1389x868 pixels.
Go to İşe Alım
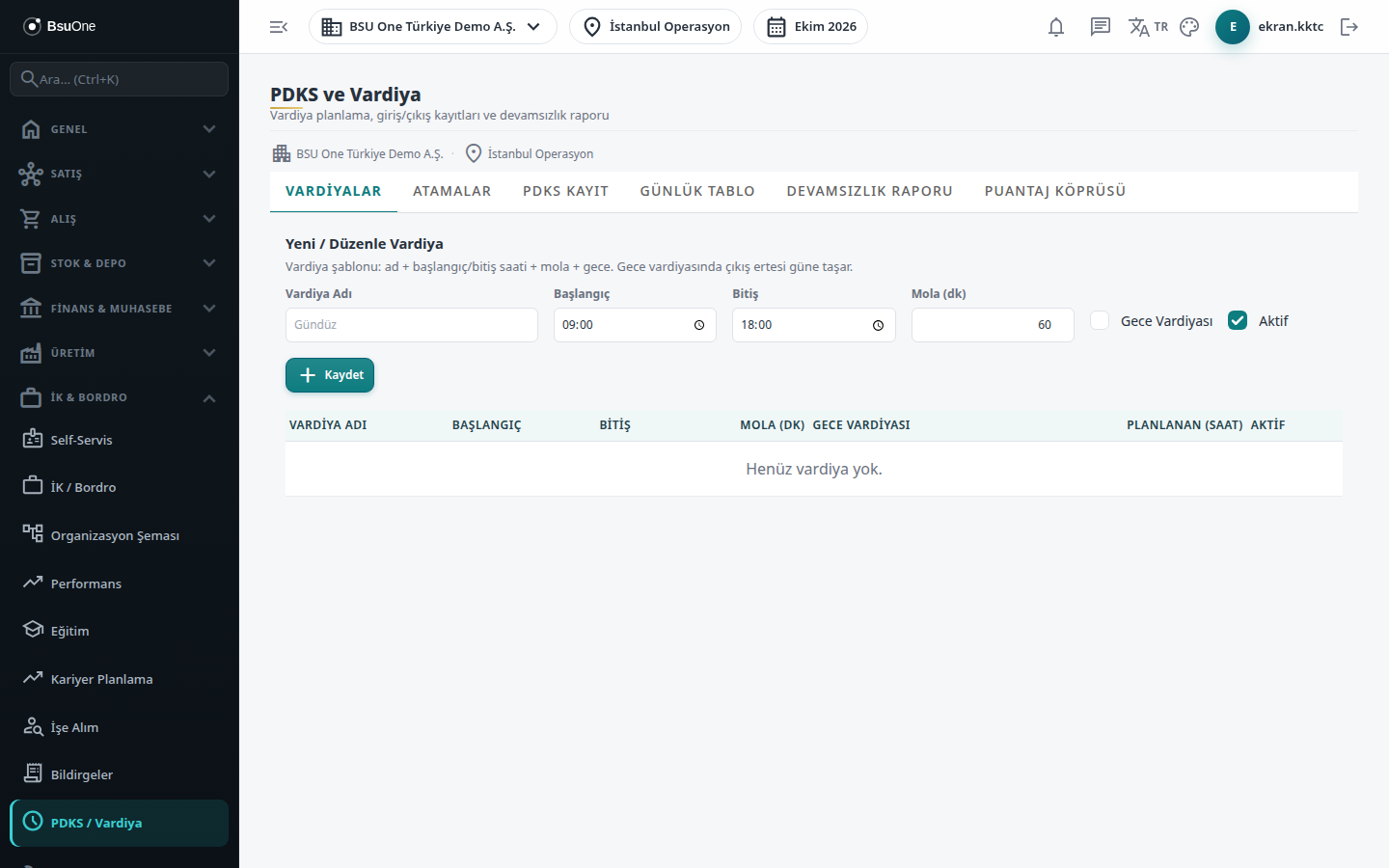click(x=119, y=727)
